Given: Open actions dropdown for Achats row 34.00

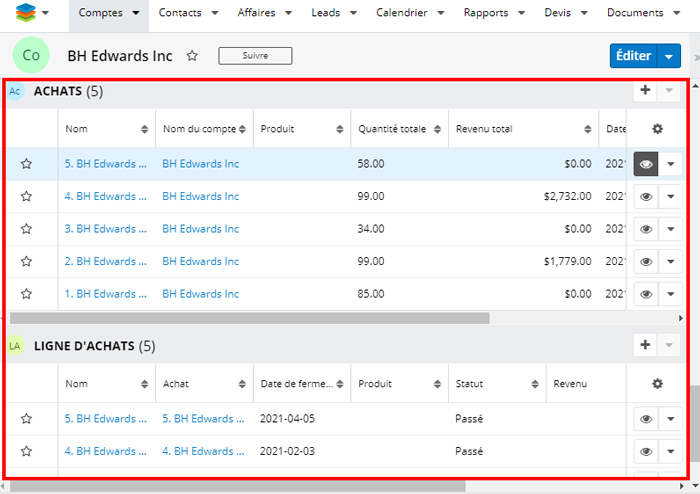Looking at the screenshot, I should tap(671, 229).
